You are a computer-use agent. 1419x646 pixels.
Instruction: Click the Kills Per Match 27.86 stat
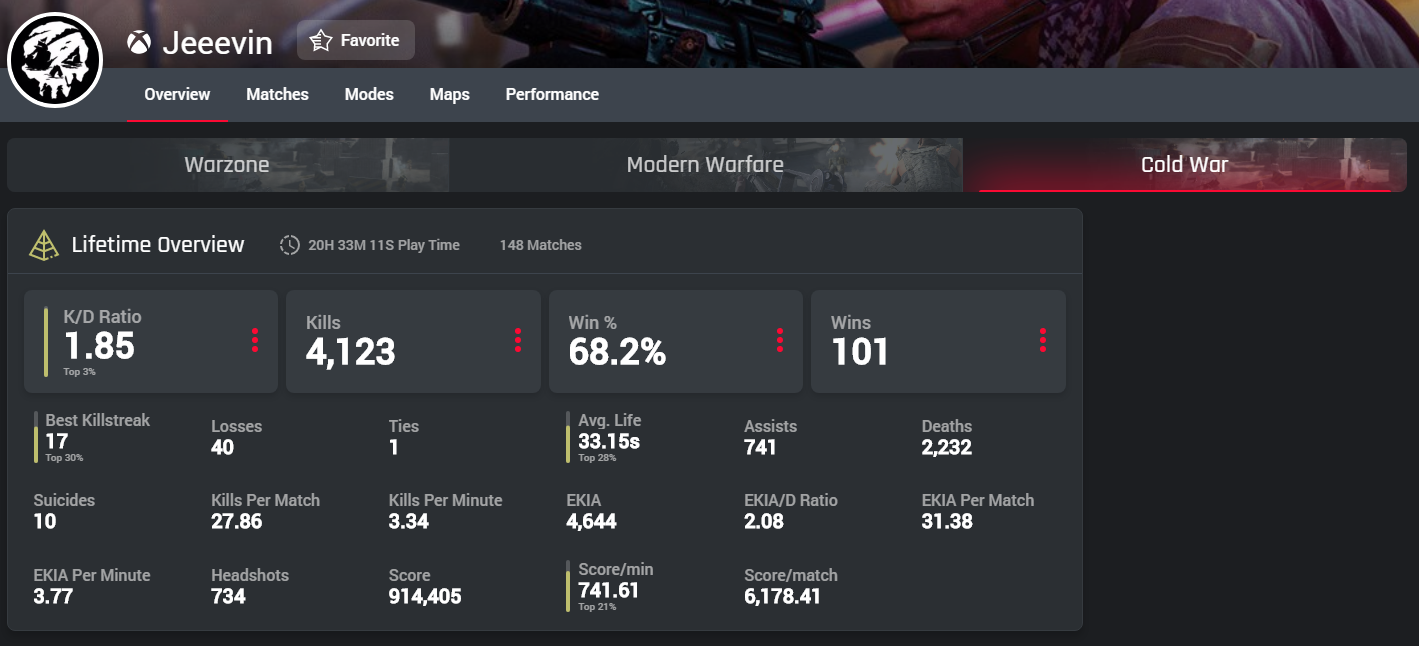[x=265, y=511]
